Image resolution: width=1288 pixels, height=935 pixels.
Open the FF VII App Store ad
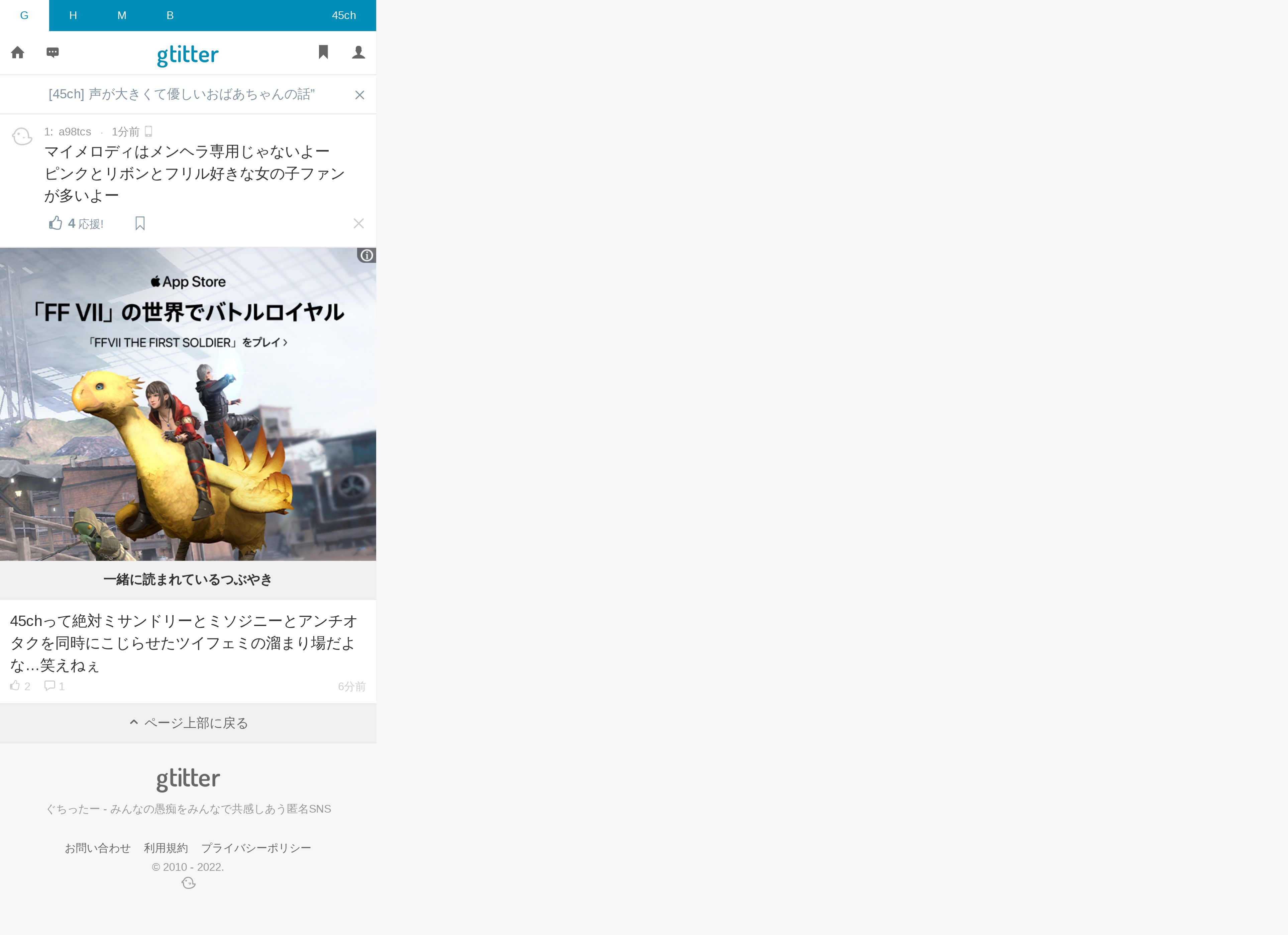coord(188,404)
